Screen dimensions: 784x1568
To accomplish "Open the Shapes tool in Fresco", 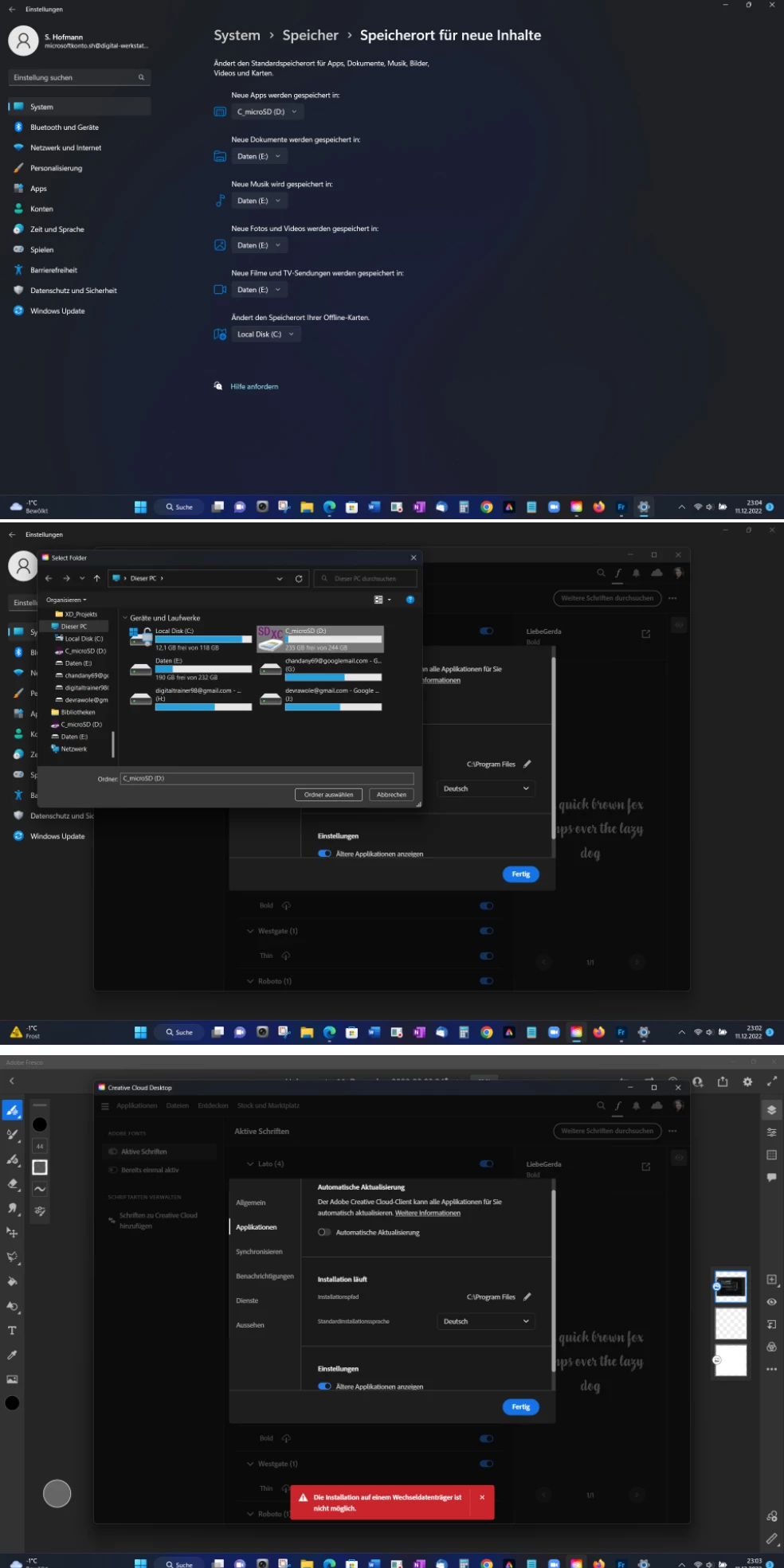I will (x=13, y=1306).
